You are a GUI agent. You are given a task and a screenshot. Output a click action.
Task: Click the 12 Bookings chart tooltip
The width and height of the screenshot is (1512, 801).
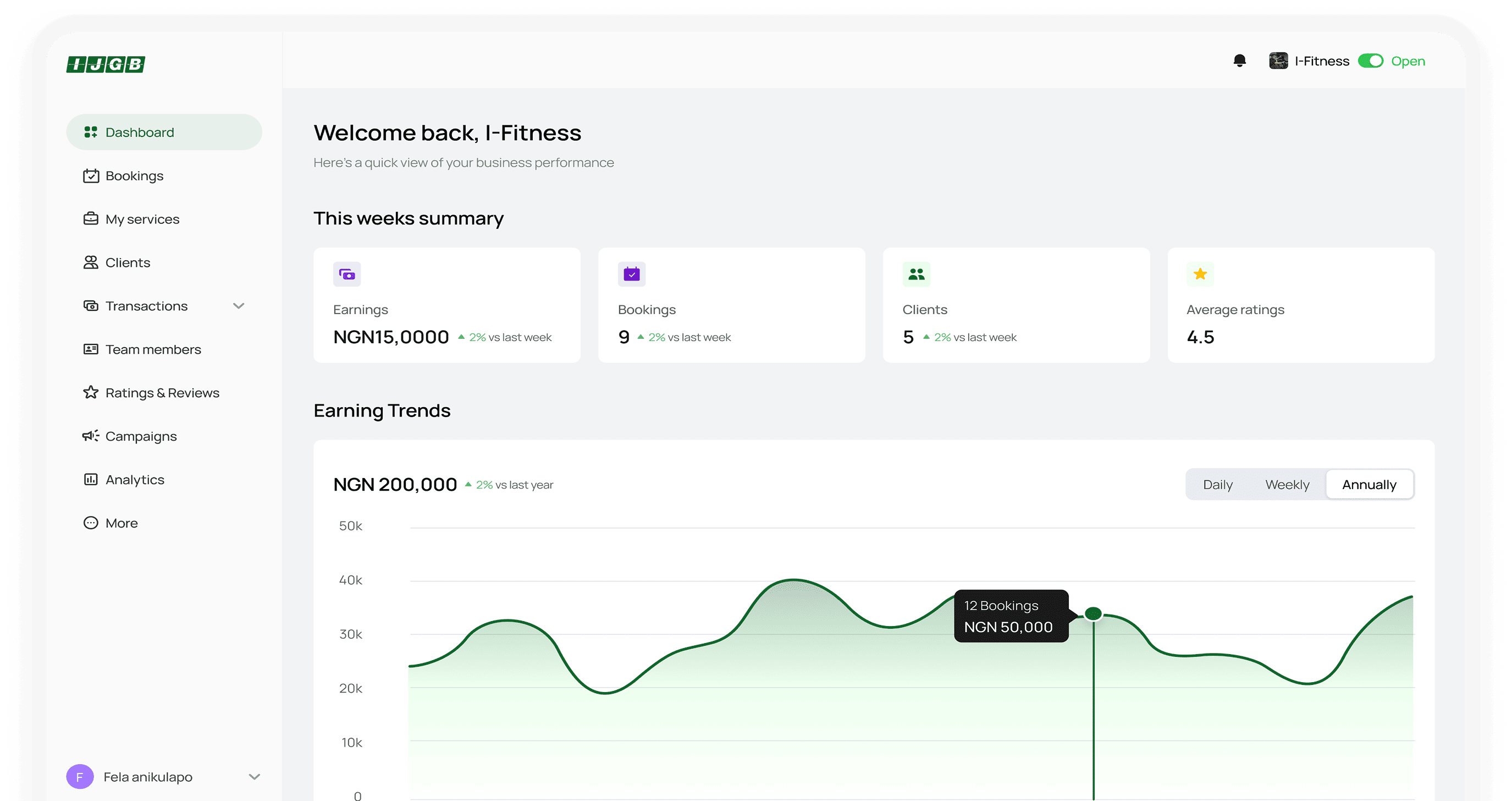click(x=1011, y=616)
